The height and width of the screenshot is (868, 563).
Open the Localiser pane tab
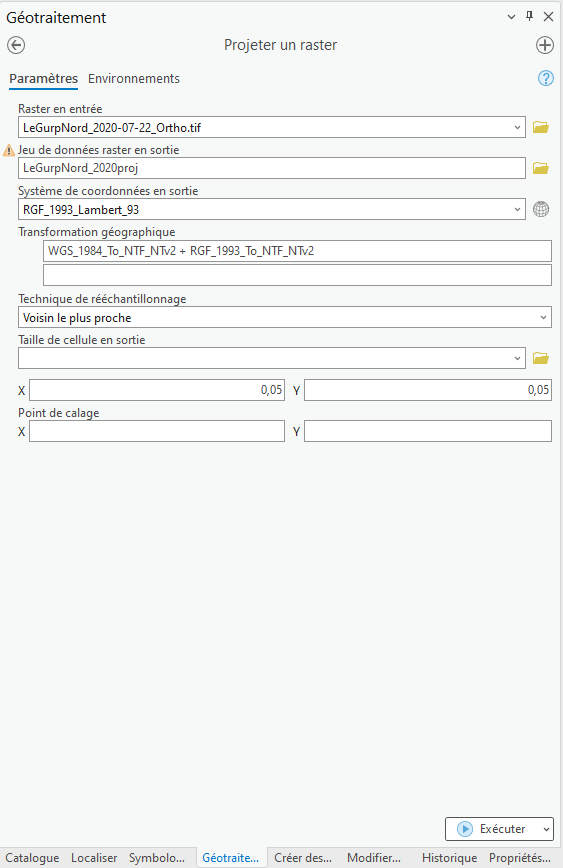coord(94,857)
